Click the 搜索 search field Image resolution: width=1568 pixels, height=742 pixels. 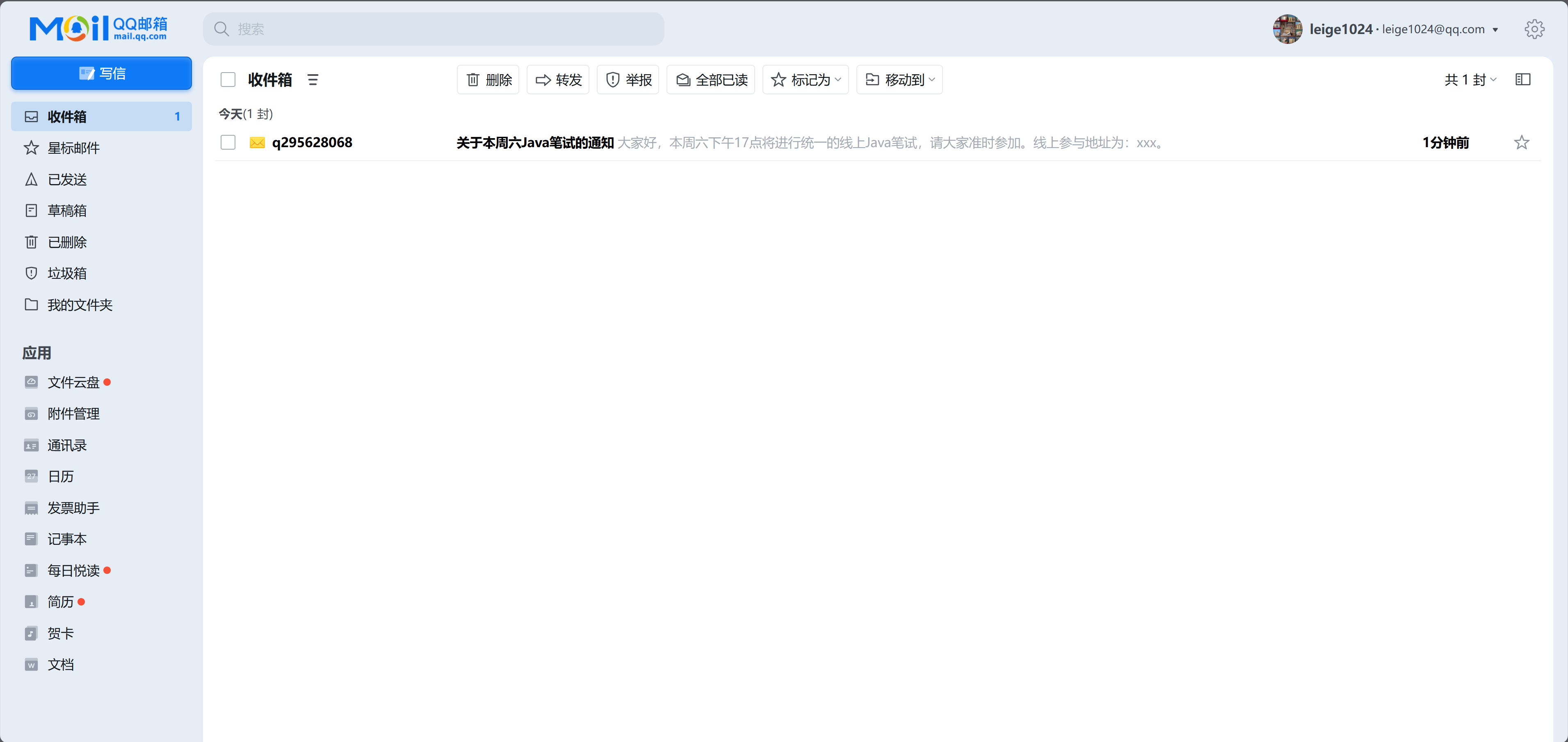point(434,29)
